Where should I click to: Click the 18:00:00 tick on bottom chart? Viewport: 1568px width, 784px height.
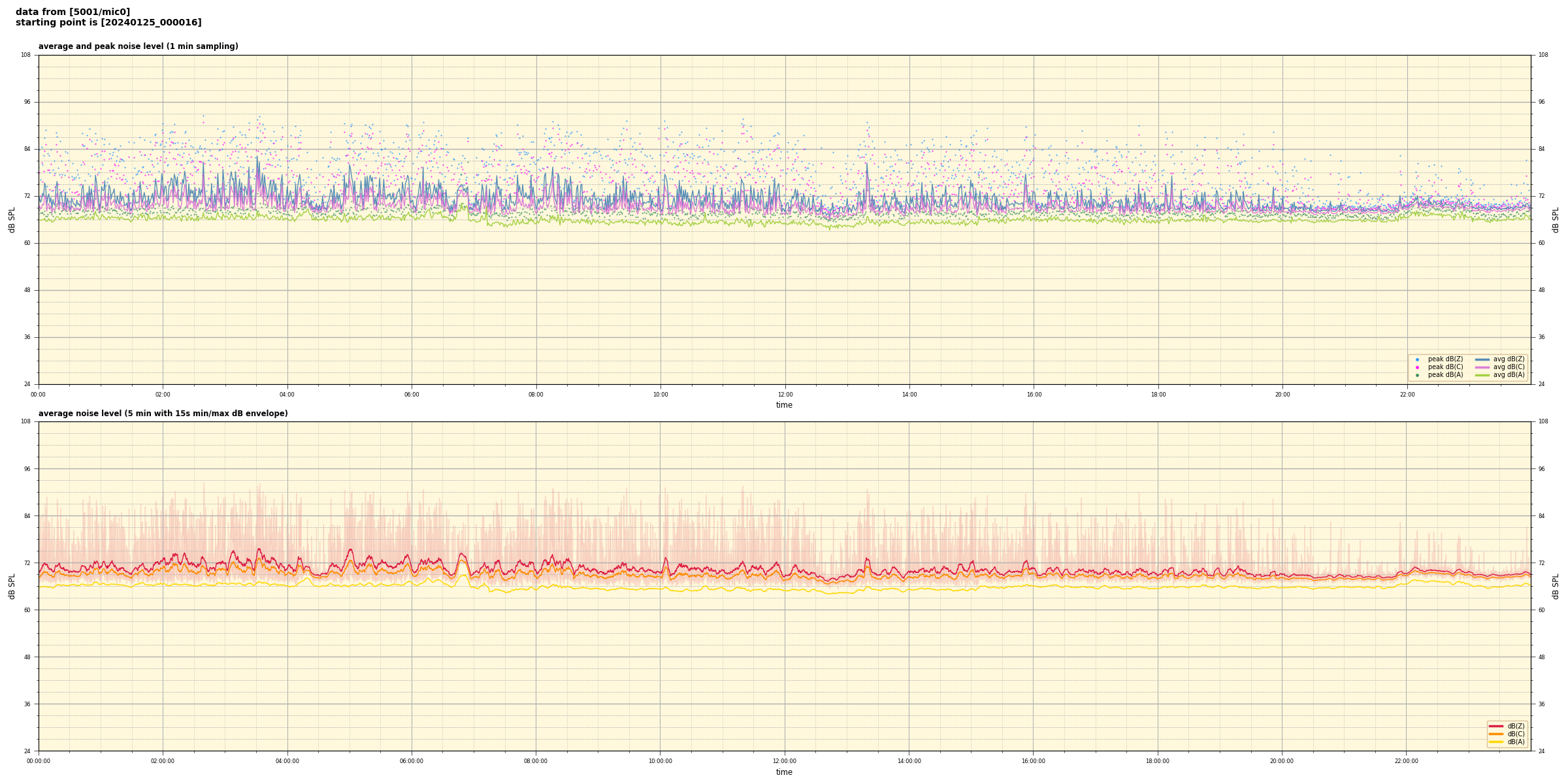(1158, 761)
